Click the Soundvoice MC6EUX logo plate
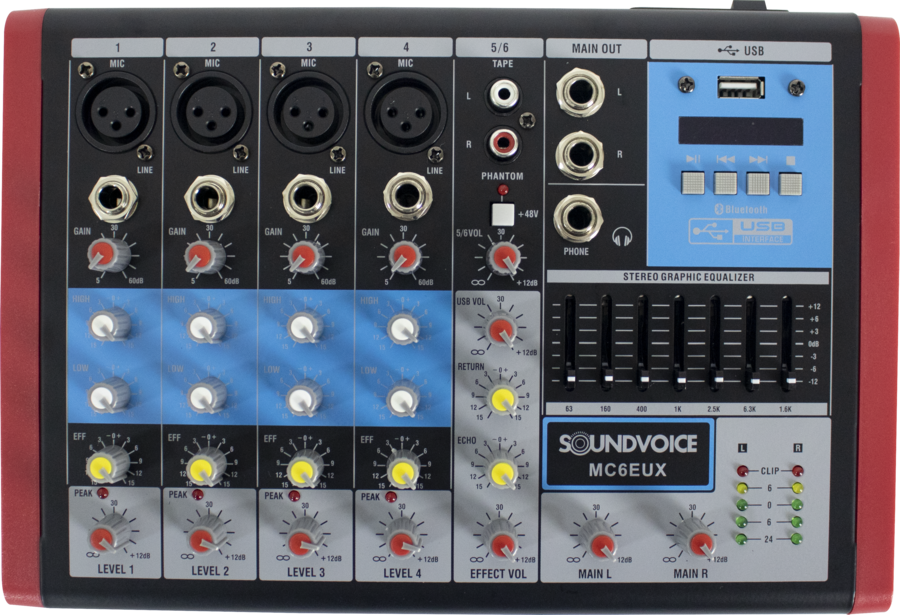This screenshot has width=900, height=615. coord(629,455)
